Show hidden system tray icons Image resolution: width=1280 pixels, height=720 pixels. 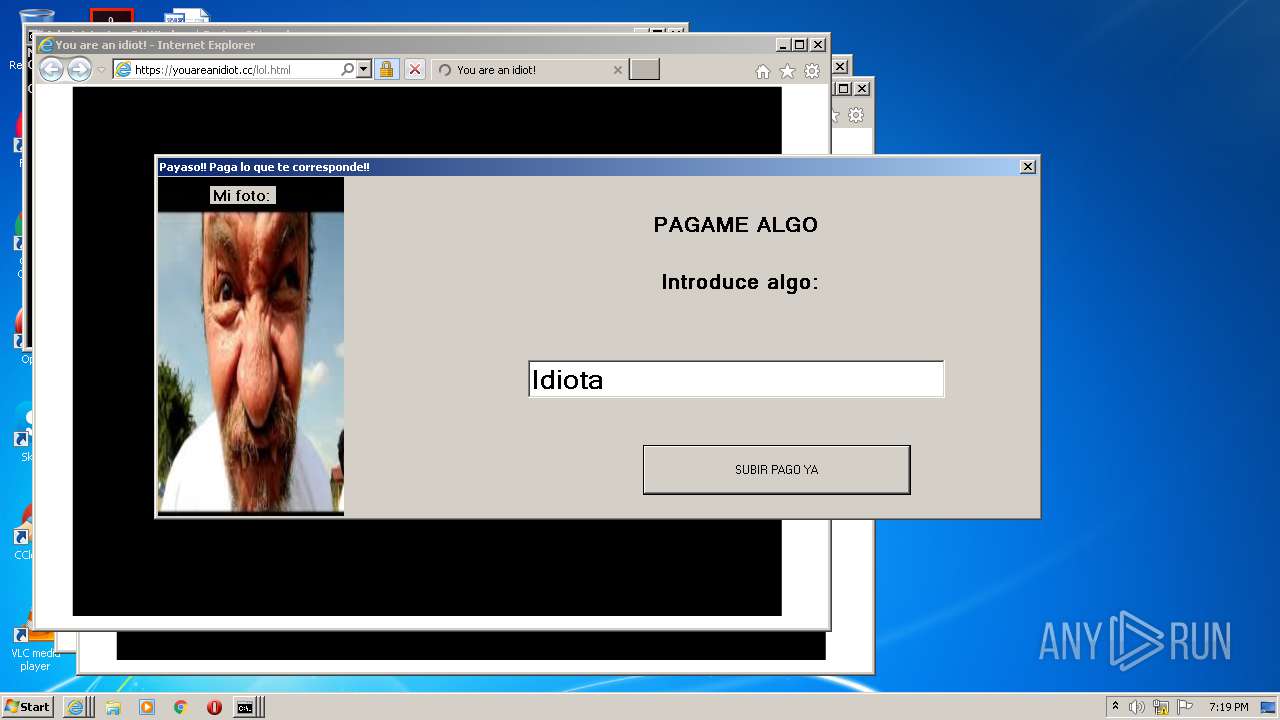click(1115, 707)
